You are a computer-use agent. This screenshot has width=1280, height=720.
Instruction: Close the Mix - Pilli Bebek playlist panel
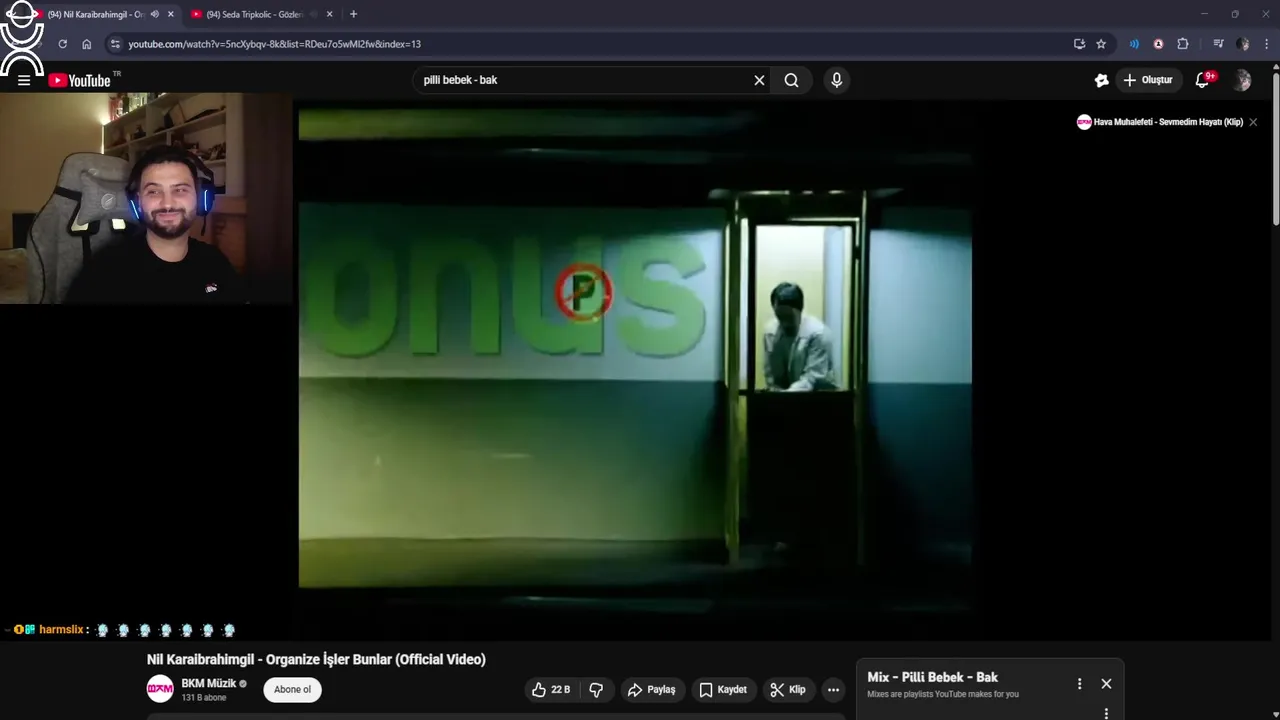tap(1106, 684)
